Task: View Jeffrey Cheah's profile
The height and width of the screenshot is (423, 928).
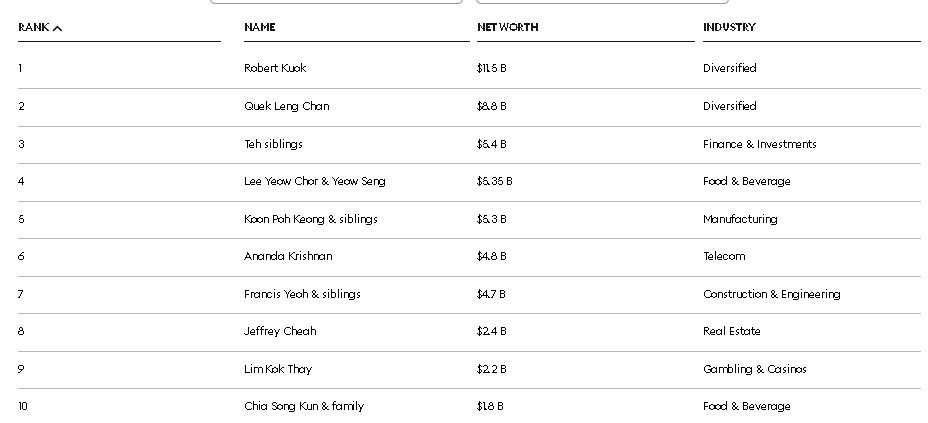Action: pos(280,331)
